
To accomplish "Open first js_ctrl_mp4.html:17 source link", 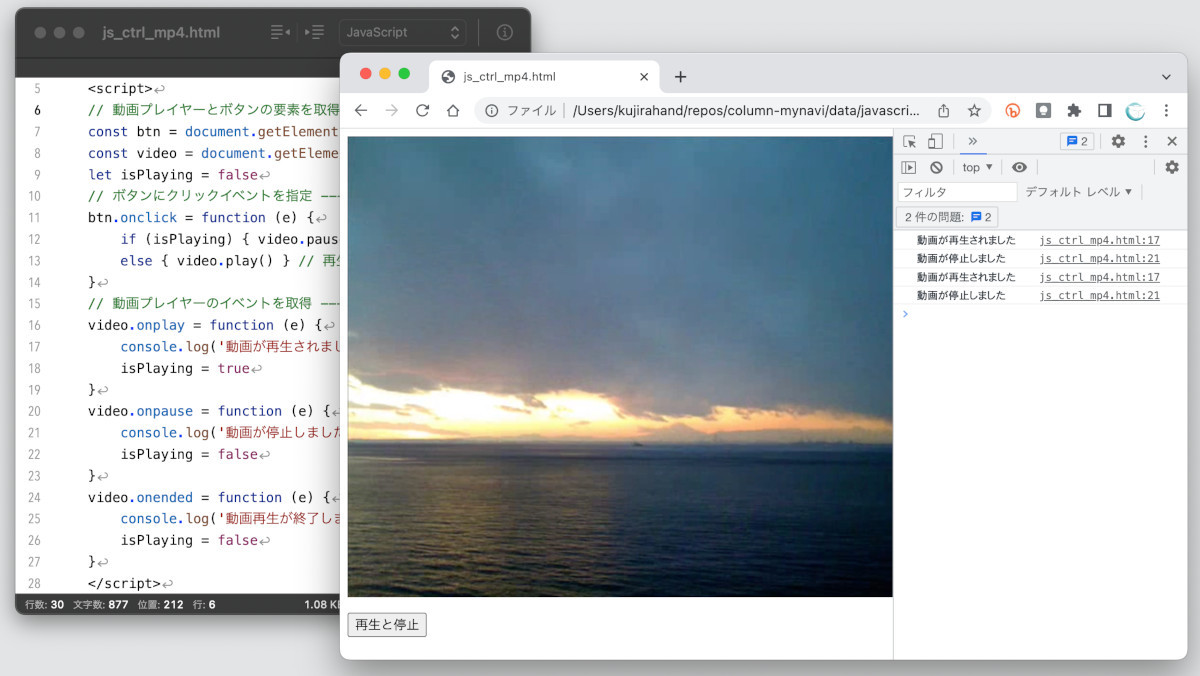I will (x=1099, y=240).
